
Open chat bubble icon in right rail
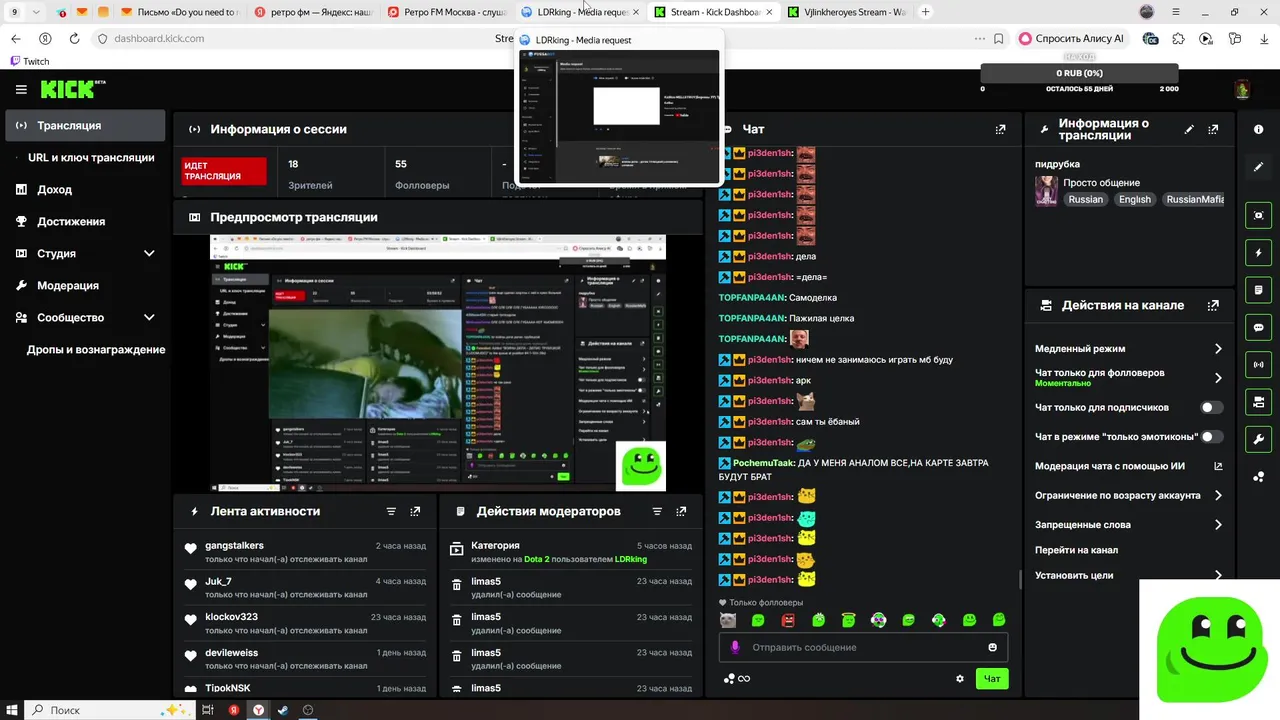click(x=1258, y=327)
